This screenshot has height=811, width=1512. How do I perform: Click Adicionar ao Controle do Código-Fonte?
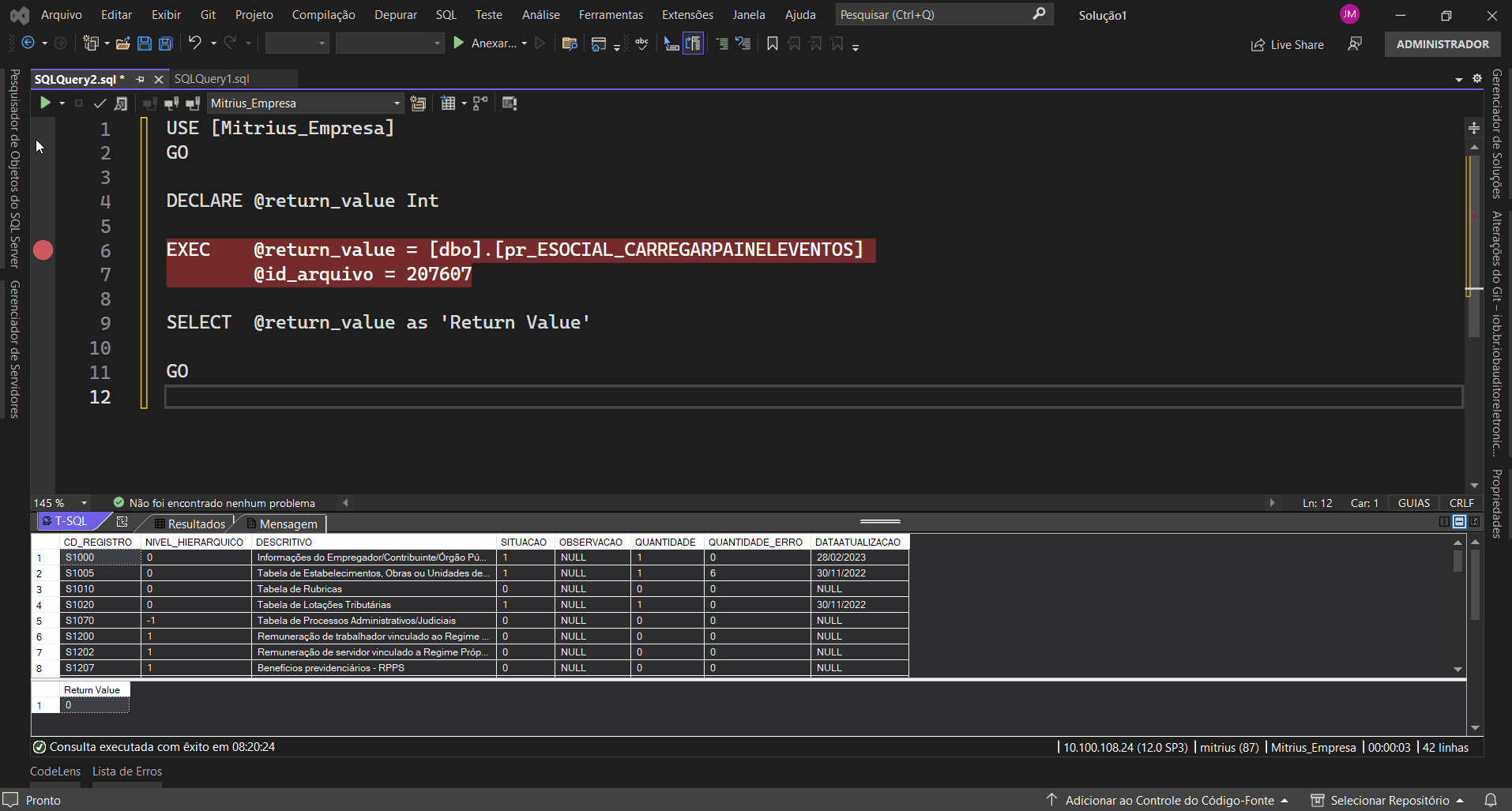pos(1168,800)
